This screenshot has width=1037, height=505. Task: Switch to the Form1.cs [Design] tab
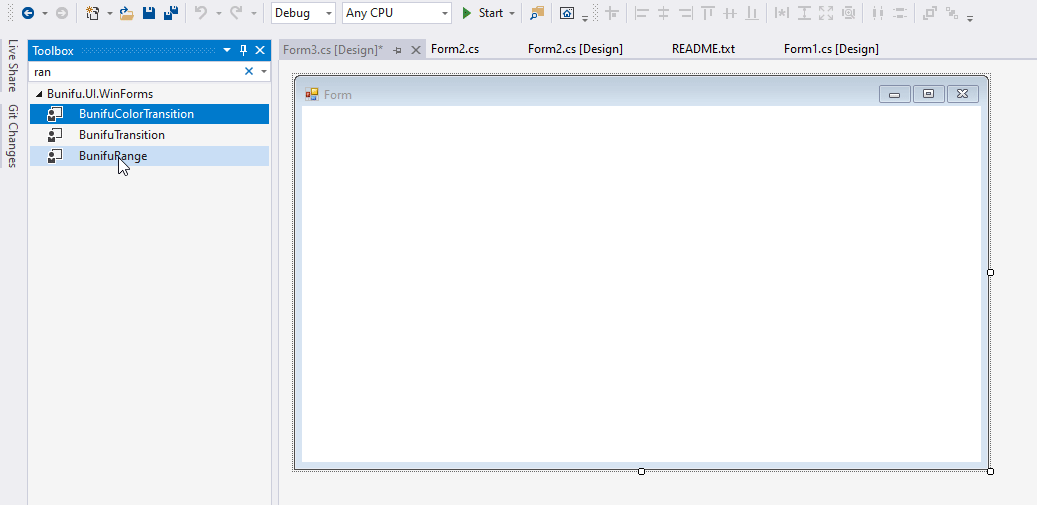831,49
